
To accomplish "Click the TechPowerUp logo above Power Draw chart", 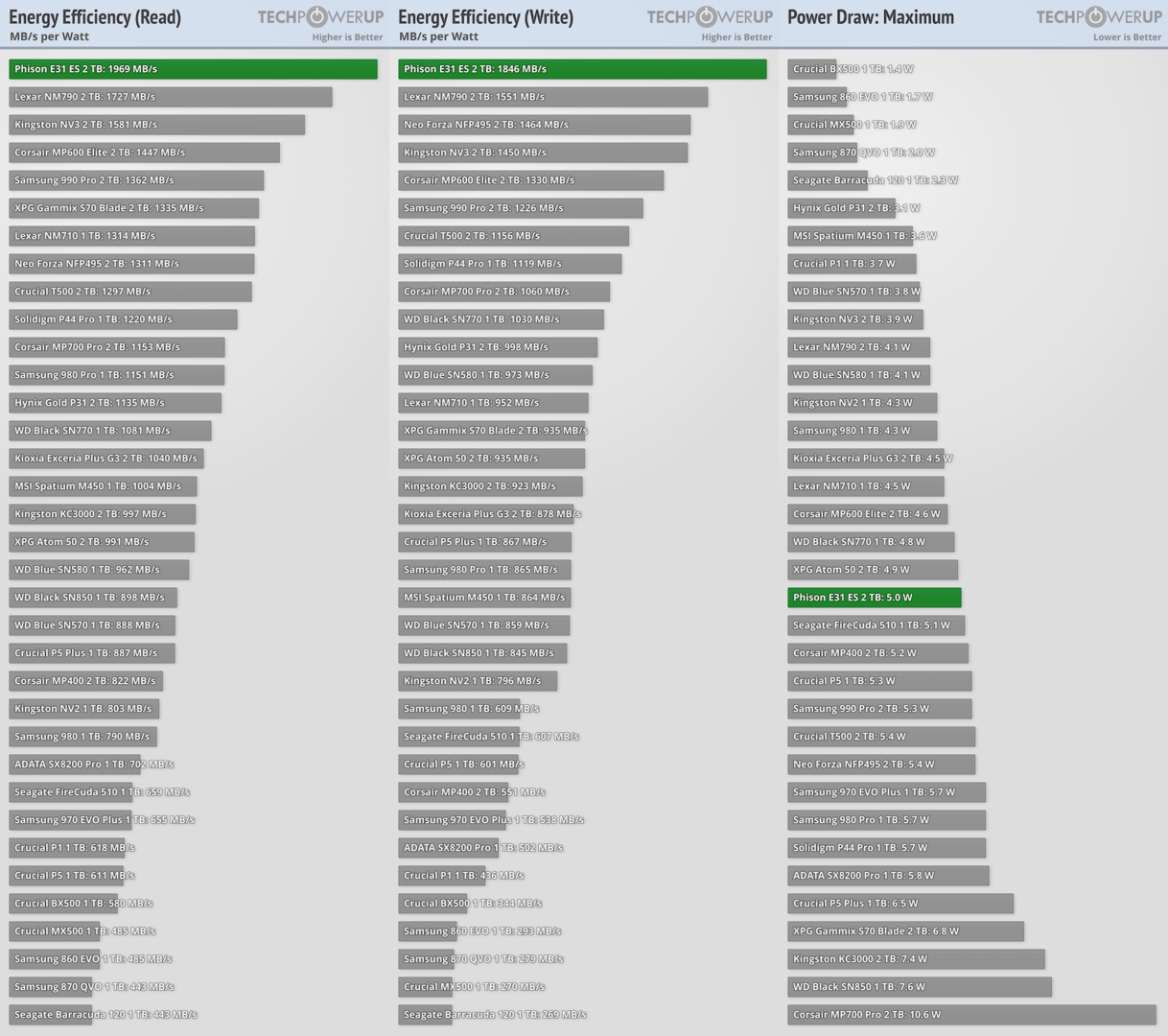I will [x=1098, y=16].
